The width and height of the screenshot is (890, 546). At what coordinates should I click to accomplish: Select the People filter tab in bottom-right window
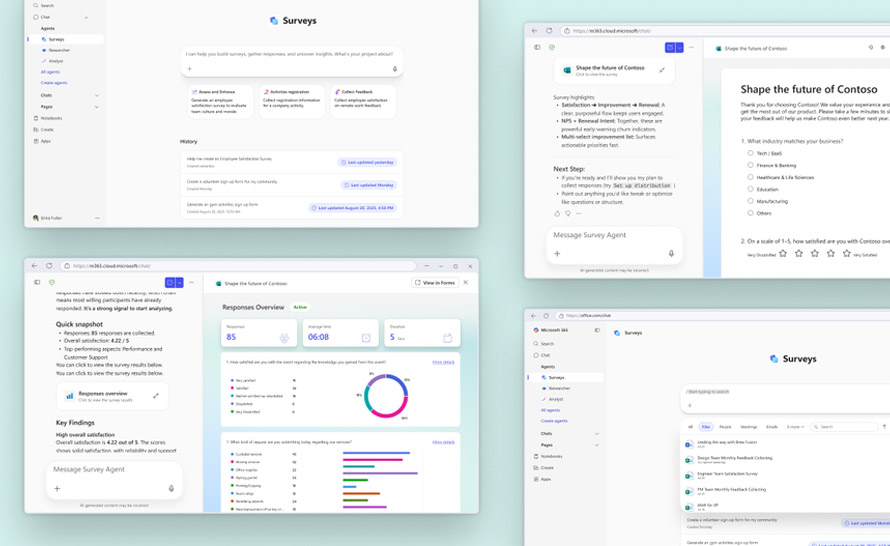click(725, 427)
